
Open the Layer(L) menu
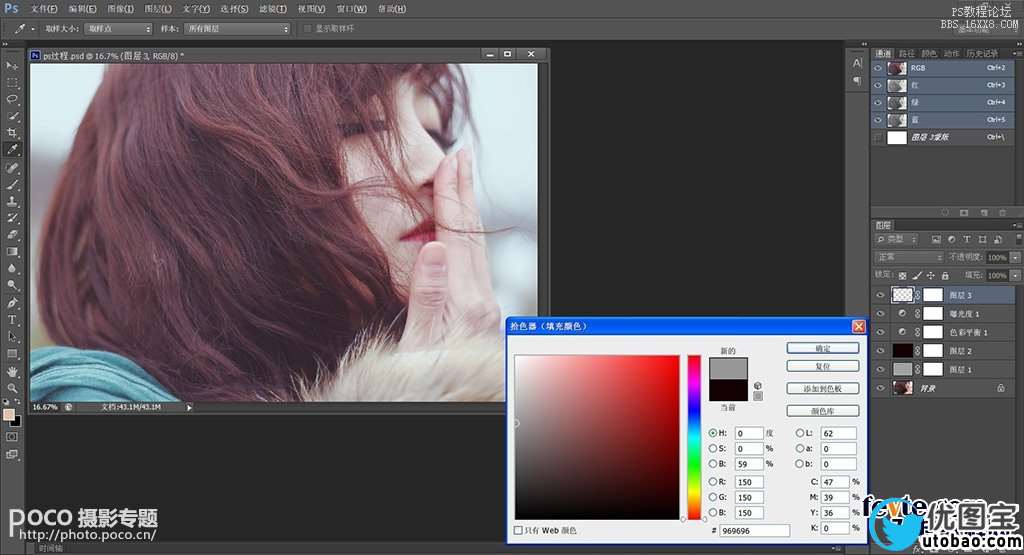pos(158,8)
